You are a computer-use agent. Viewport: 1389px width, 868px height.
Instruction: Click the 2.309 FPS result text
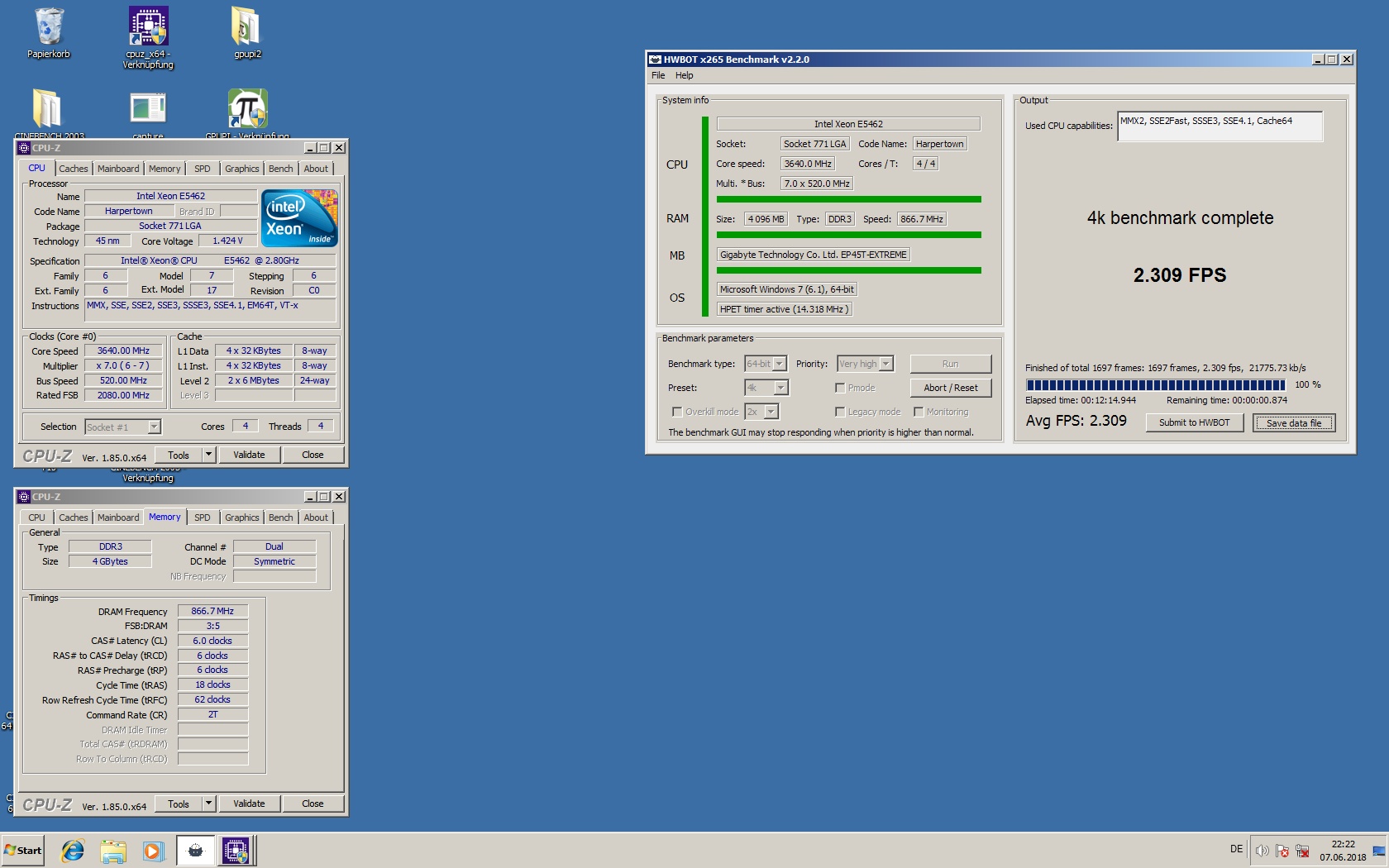point(1180,275)
